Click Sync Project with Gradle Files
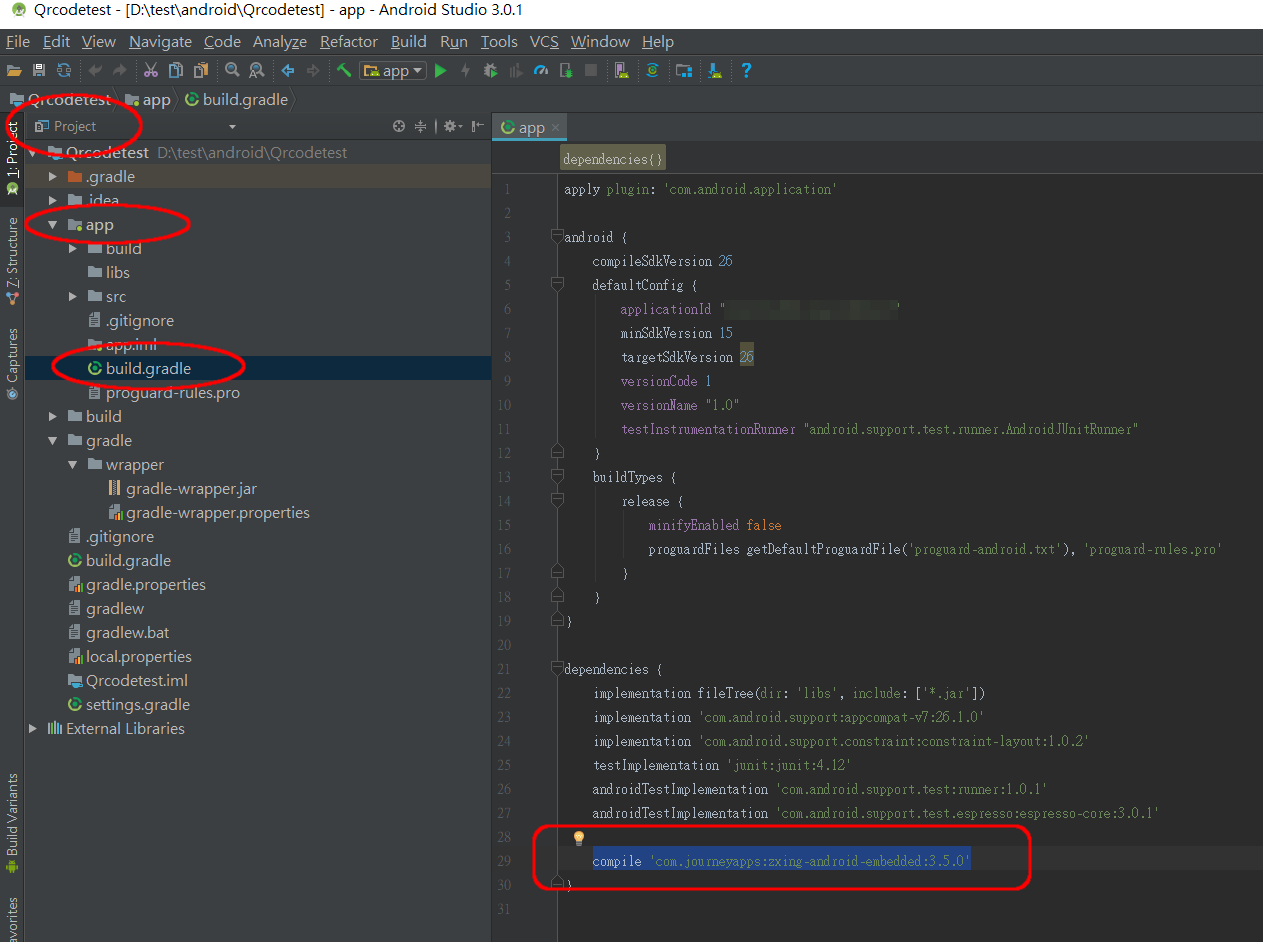 coord(652,70)
